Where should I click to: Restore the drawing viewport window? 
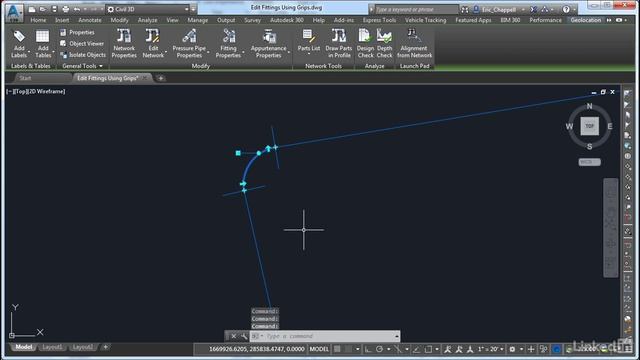coord(603,92)
